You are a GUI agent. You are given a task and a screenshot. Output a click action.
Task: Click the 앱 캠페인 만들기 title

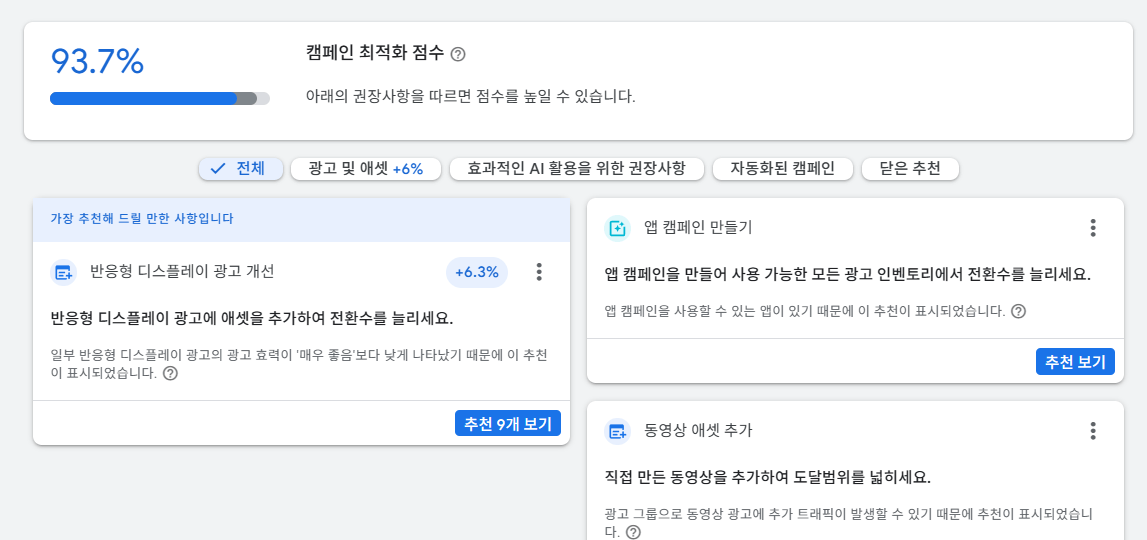pos(698,228)
